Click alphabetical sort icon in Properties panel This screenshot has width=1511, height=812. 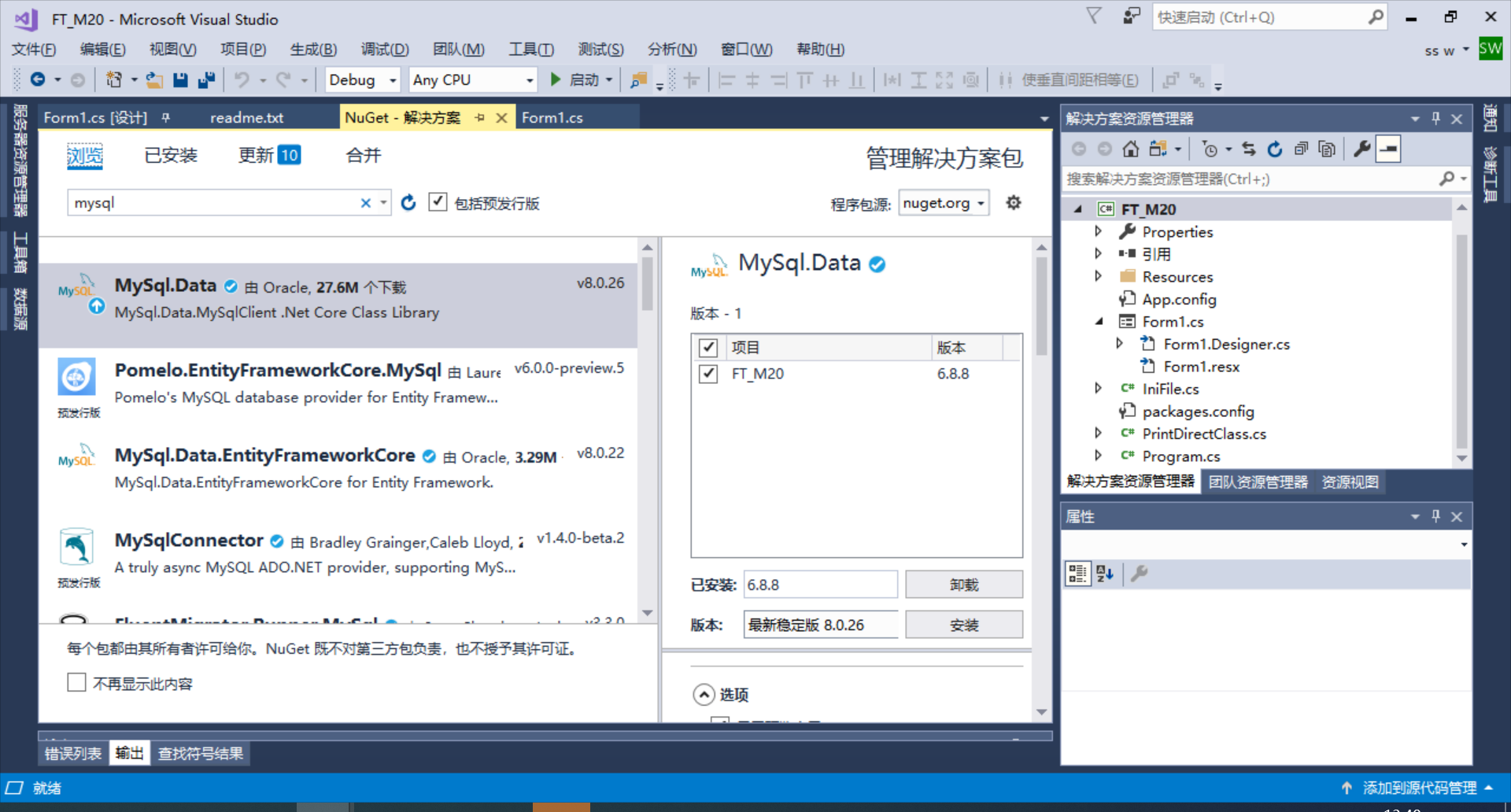tap(1105, 574)
